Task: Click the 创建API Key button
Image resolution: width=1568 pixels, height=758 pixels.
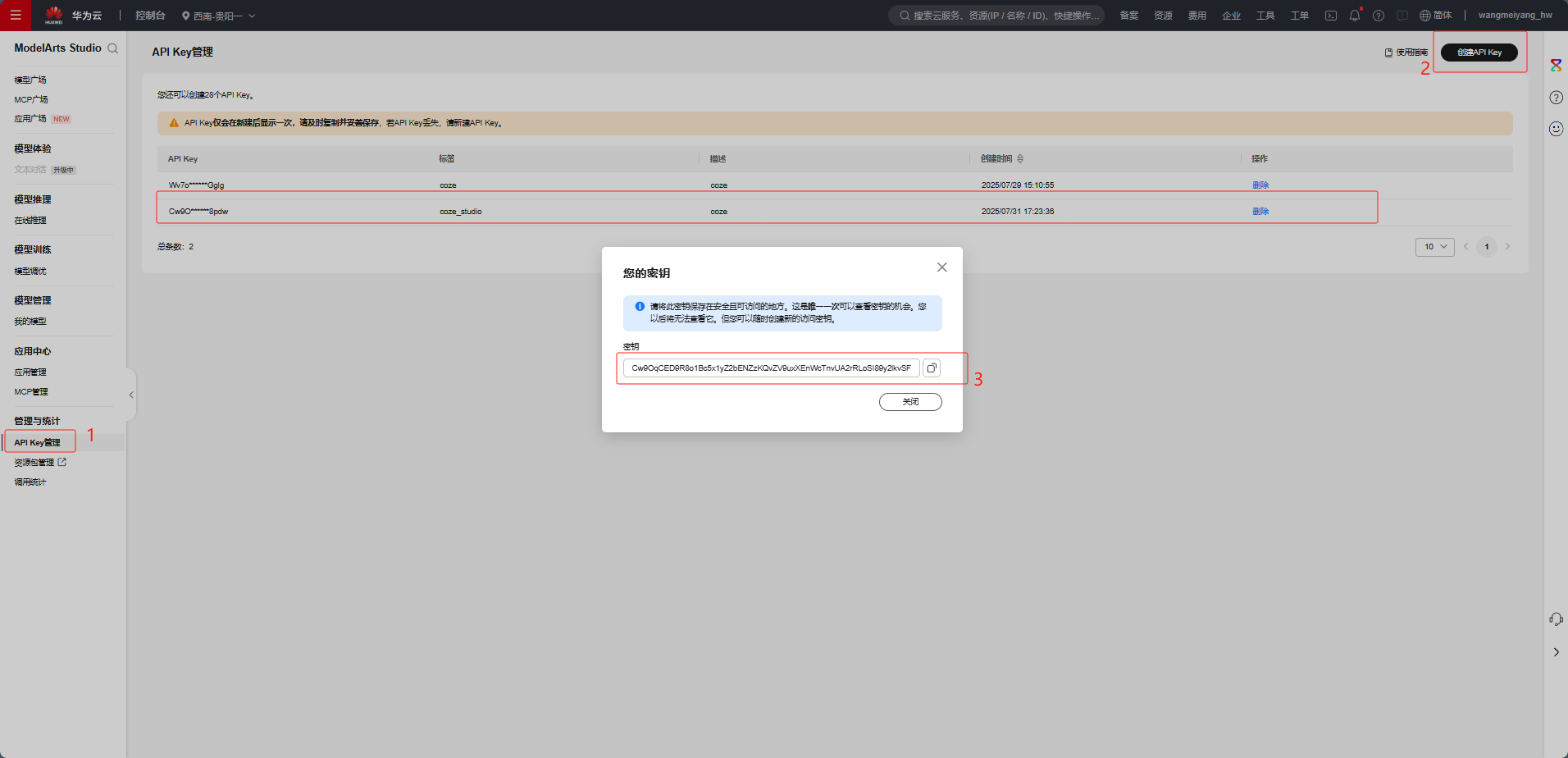Action: tap(1479, 53)
